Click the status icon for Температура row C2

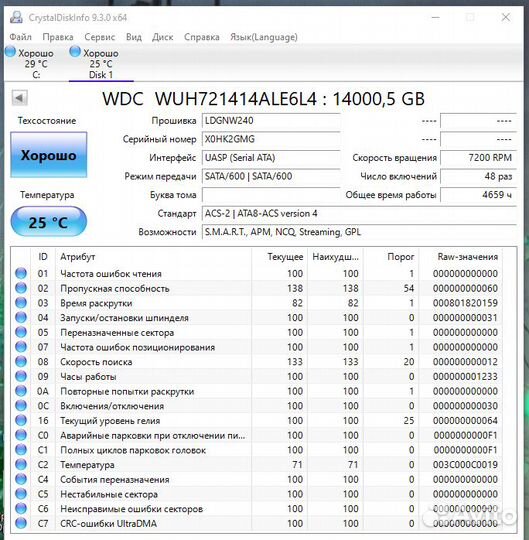click(21, 465)
